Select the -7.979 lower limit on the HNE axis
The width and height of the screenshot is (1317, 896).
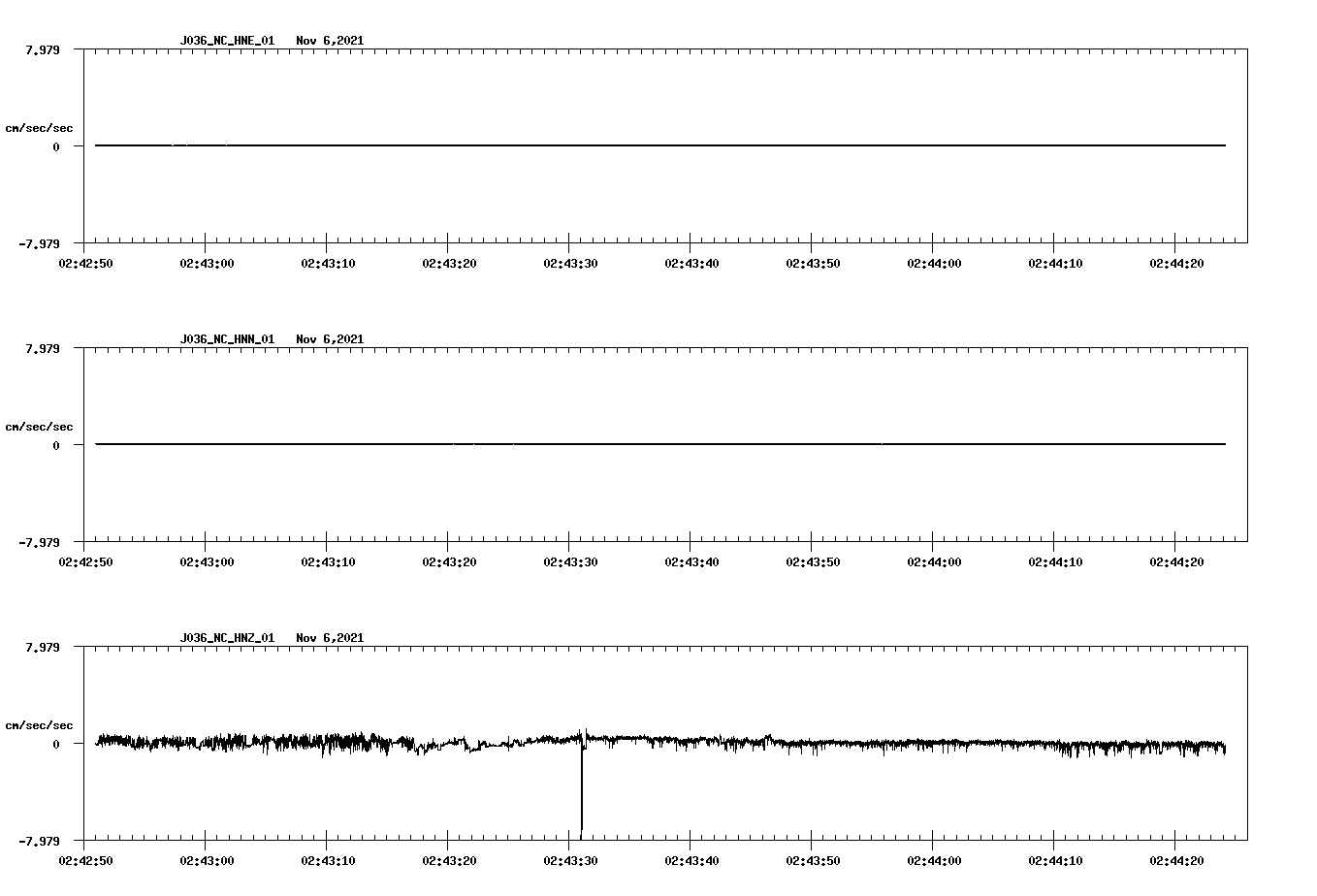click(39, 243)
